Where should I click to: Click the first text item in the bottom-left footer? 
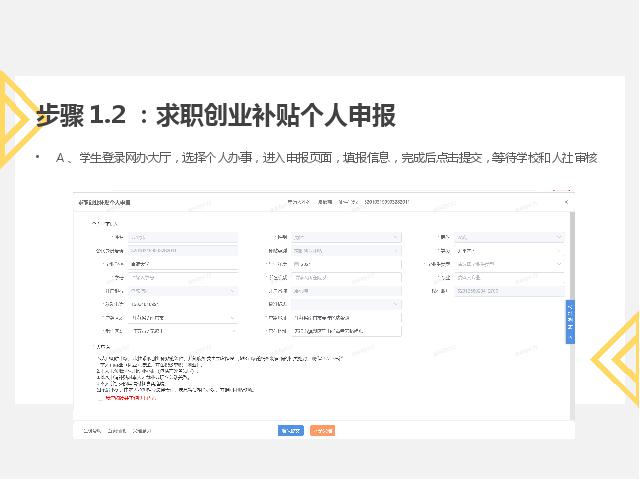(x=93, y=431)
